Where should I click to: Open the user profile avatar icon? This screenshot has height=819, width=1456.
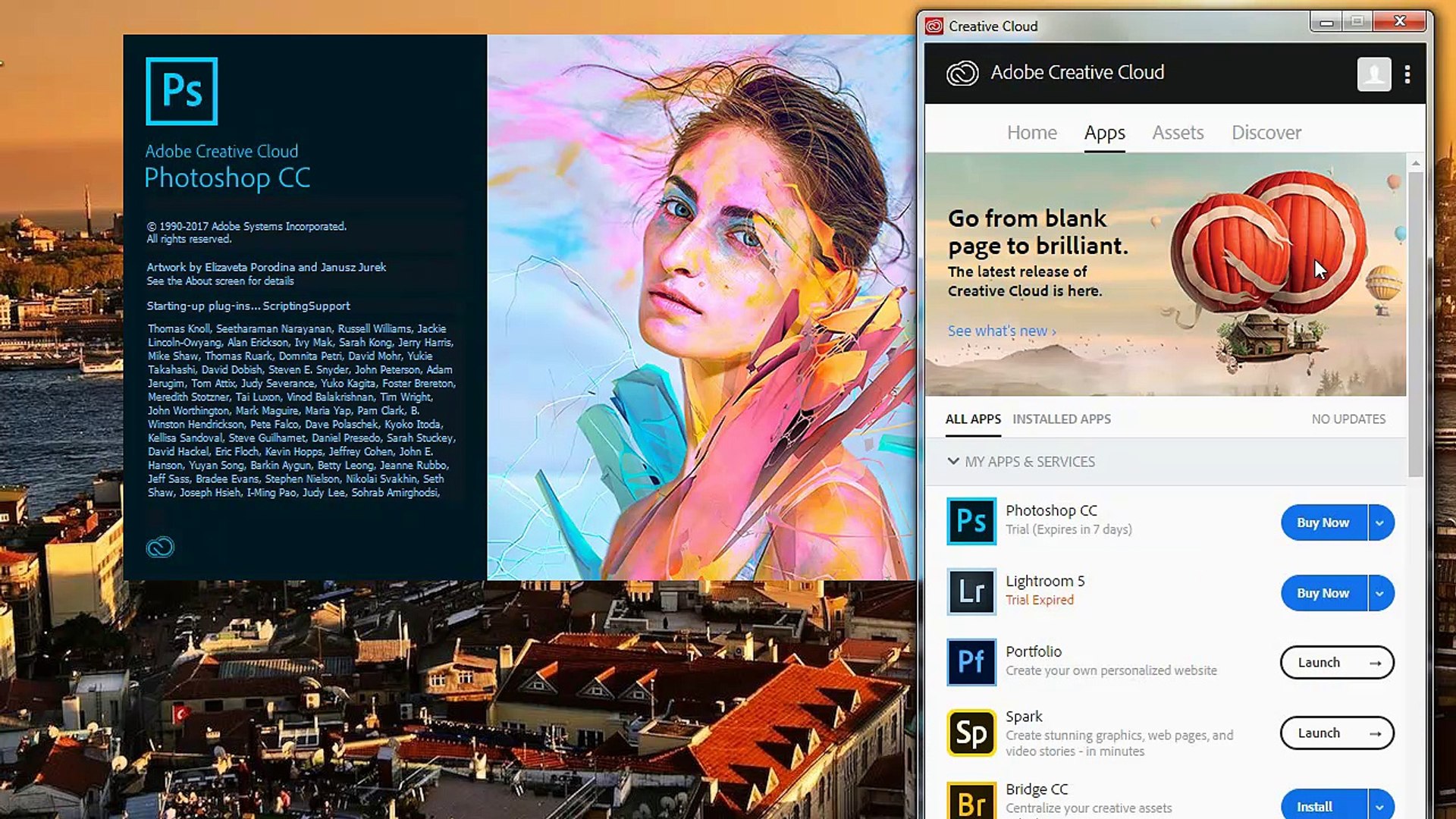click(1373, 74)
